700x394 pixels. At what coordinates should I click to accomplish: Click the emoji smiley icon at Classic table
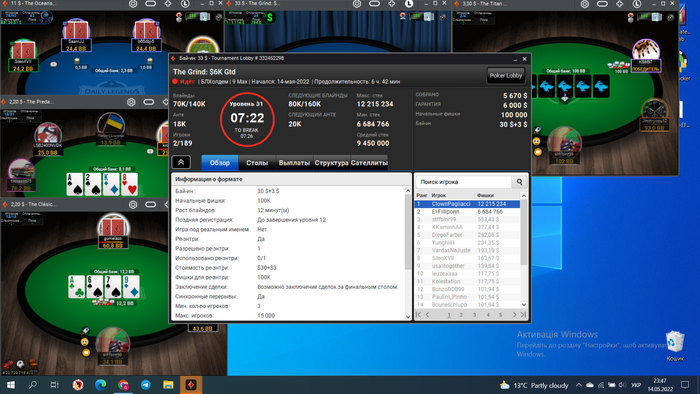(84, 342)
